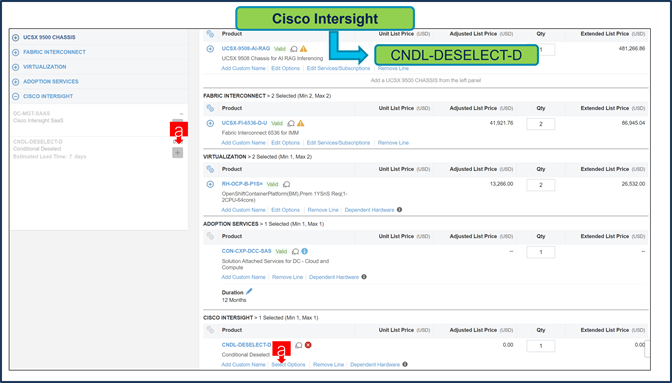Open the UCSX-9508-AI-RAG product link
Image resolution: width=672 pixels, height=383 pixels.
pyautogui.click(x=246, y=49)
